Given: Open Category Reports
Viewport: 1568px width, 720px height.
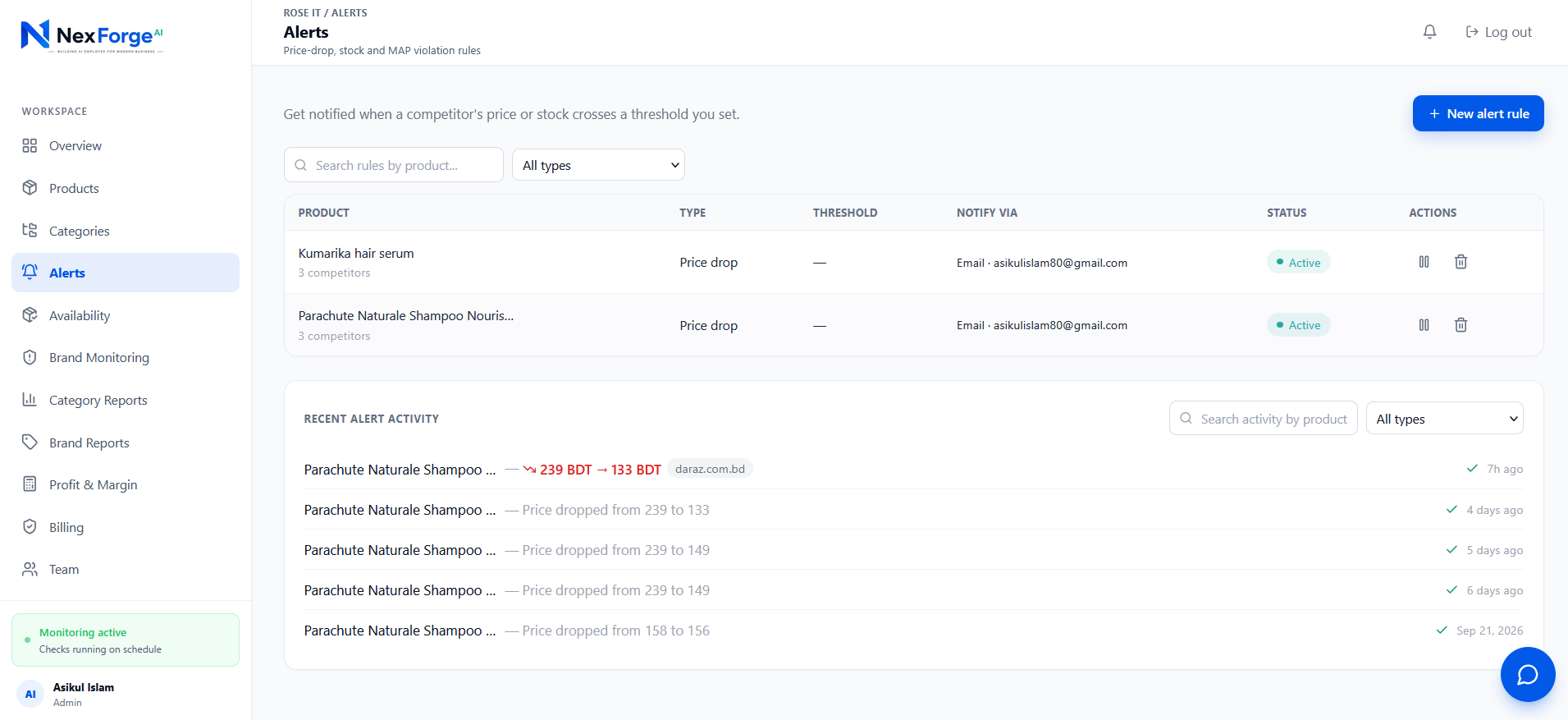Looking at the screenshot, I should (126, 400).
